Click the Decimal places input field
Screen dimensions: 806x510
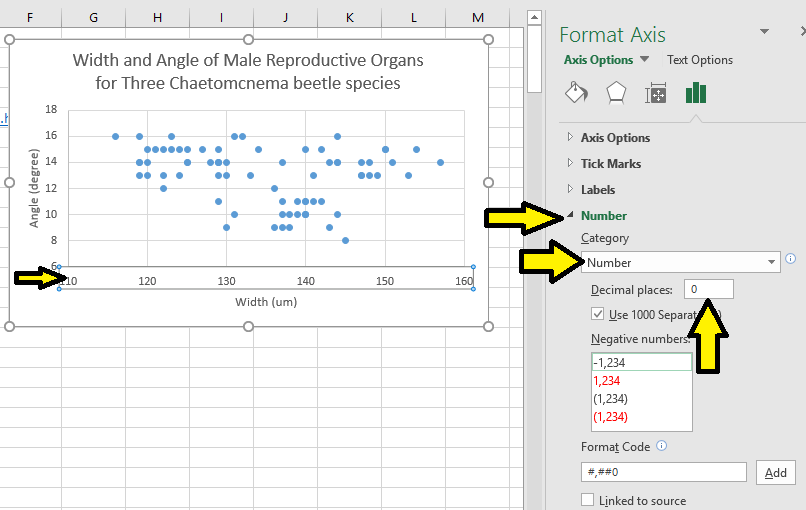(708, 289)
